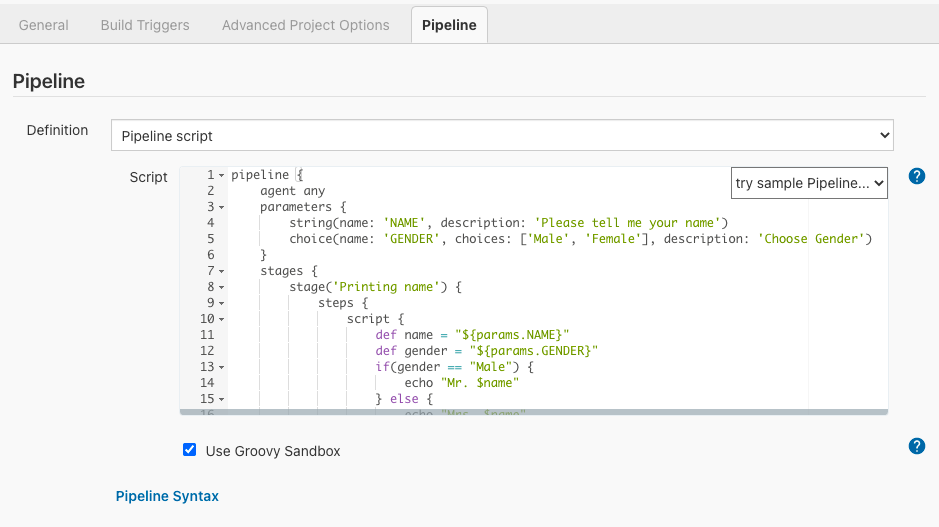Image resolution: width=939 pixels, height=527 pixels.
Task: Open help icon beside the Script editor
Action: [916, 176]
